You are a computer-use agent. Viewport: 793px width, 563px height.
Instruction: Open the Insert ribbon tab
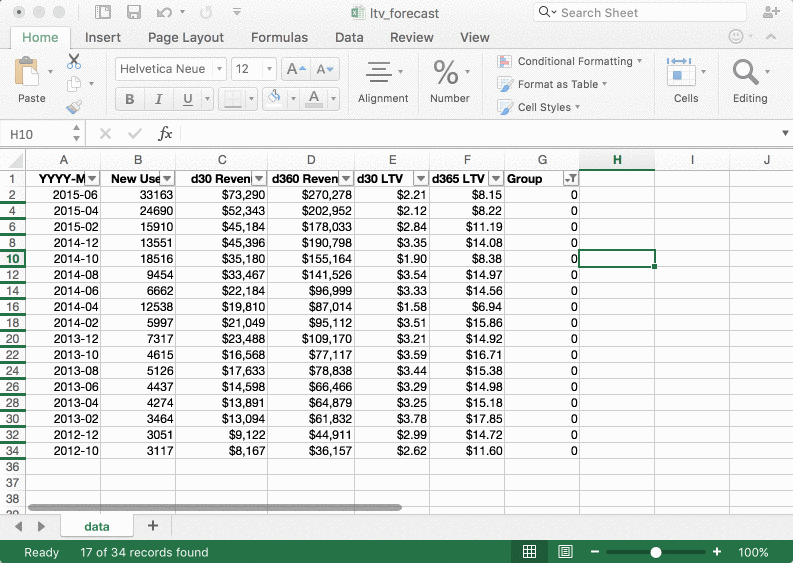coord(103,37)
